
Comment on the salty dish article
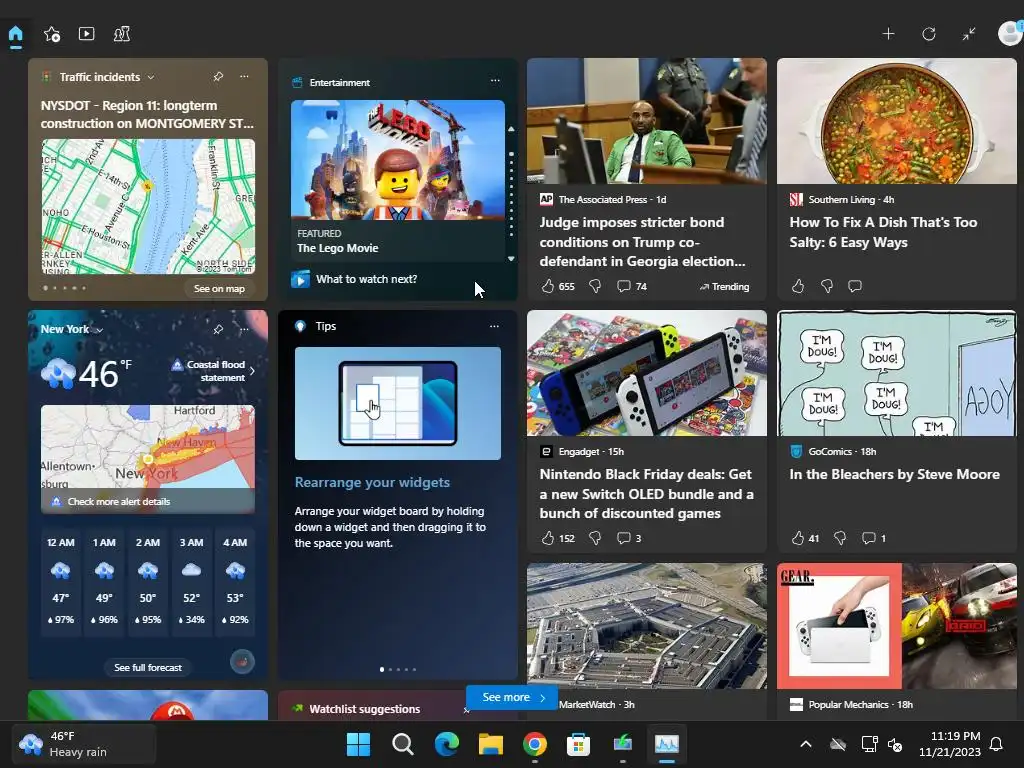pos(855,286)
